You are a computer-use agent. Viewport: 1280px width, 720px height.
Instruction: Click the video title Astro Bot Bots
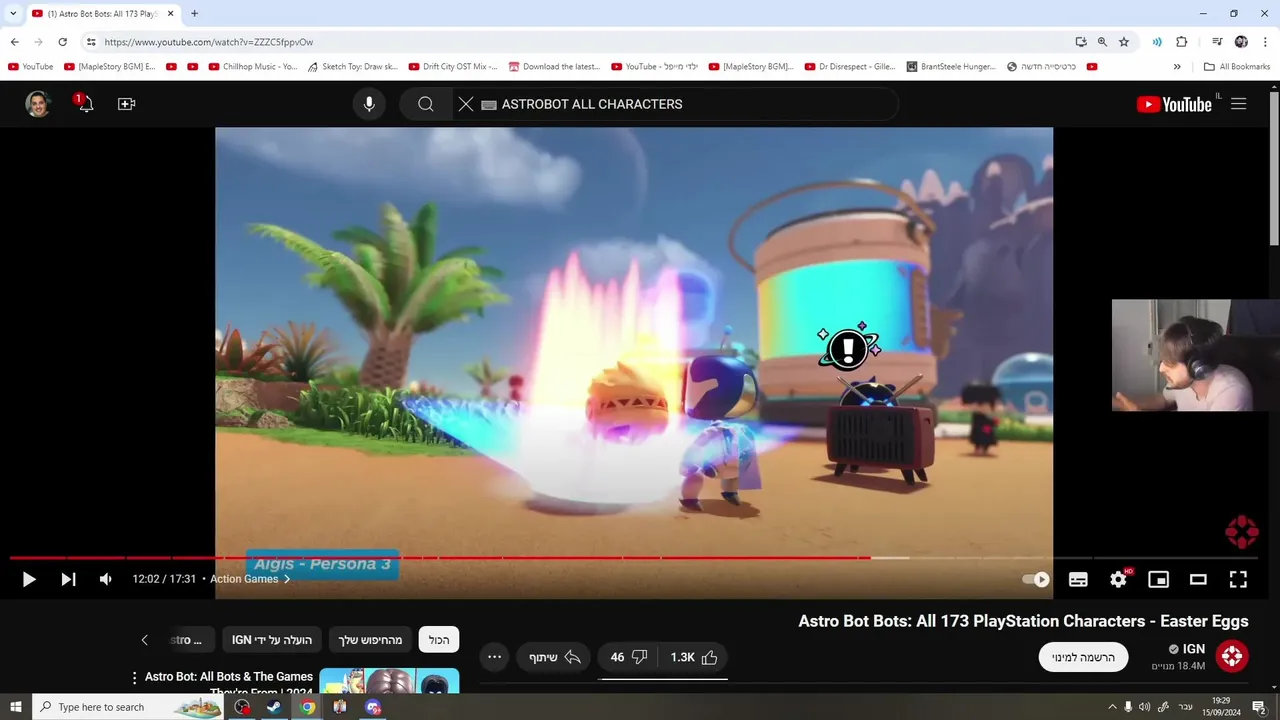1023,621
